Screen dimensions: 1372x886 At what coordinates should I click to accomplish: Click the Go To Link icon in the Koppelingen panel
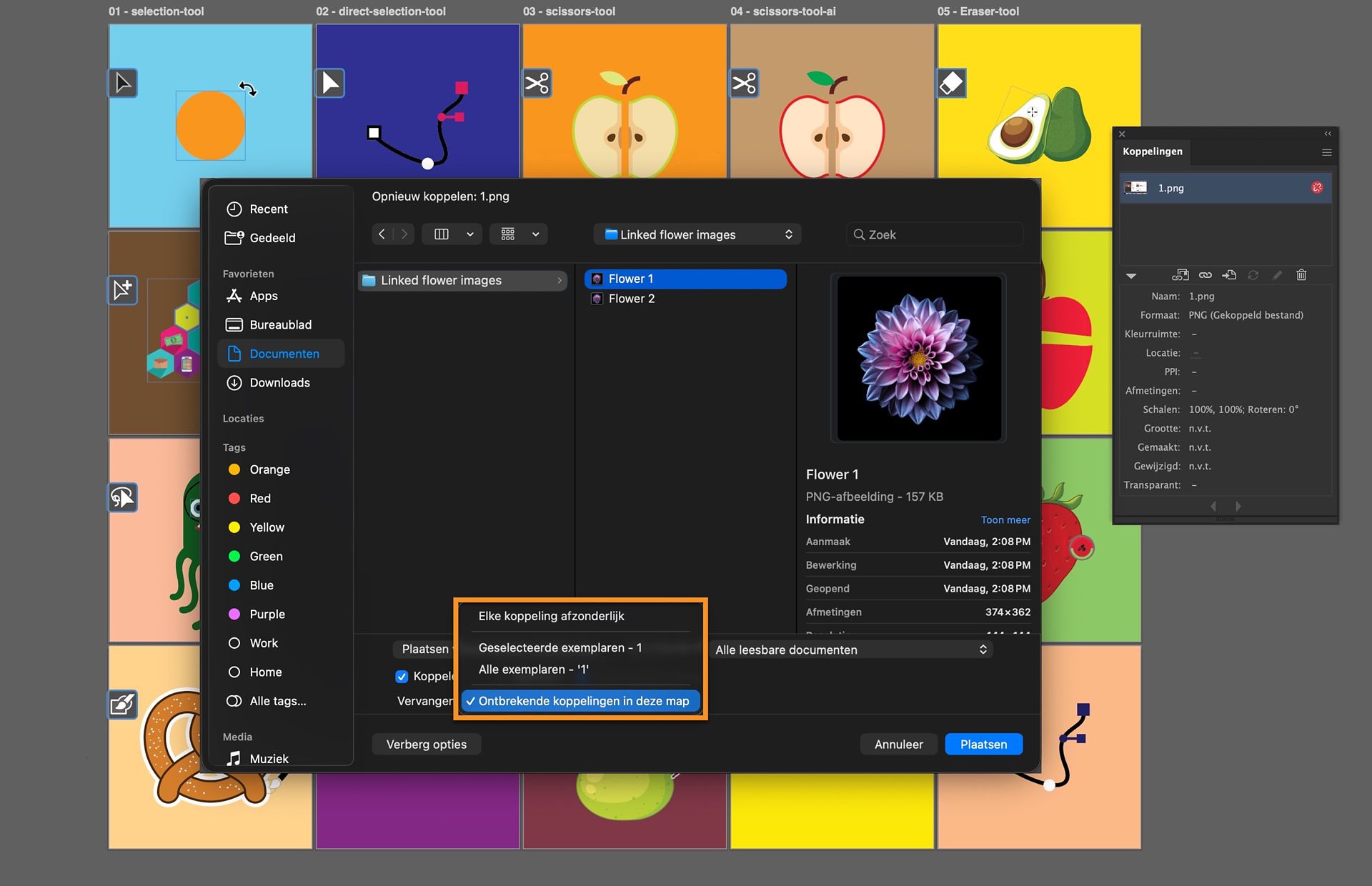tap(1229, 275)
